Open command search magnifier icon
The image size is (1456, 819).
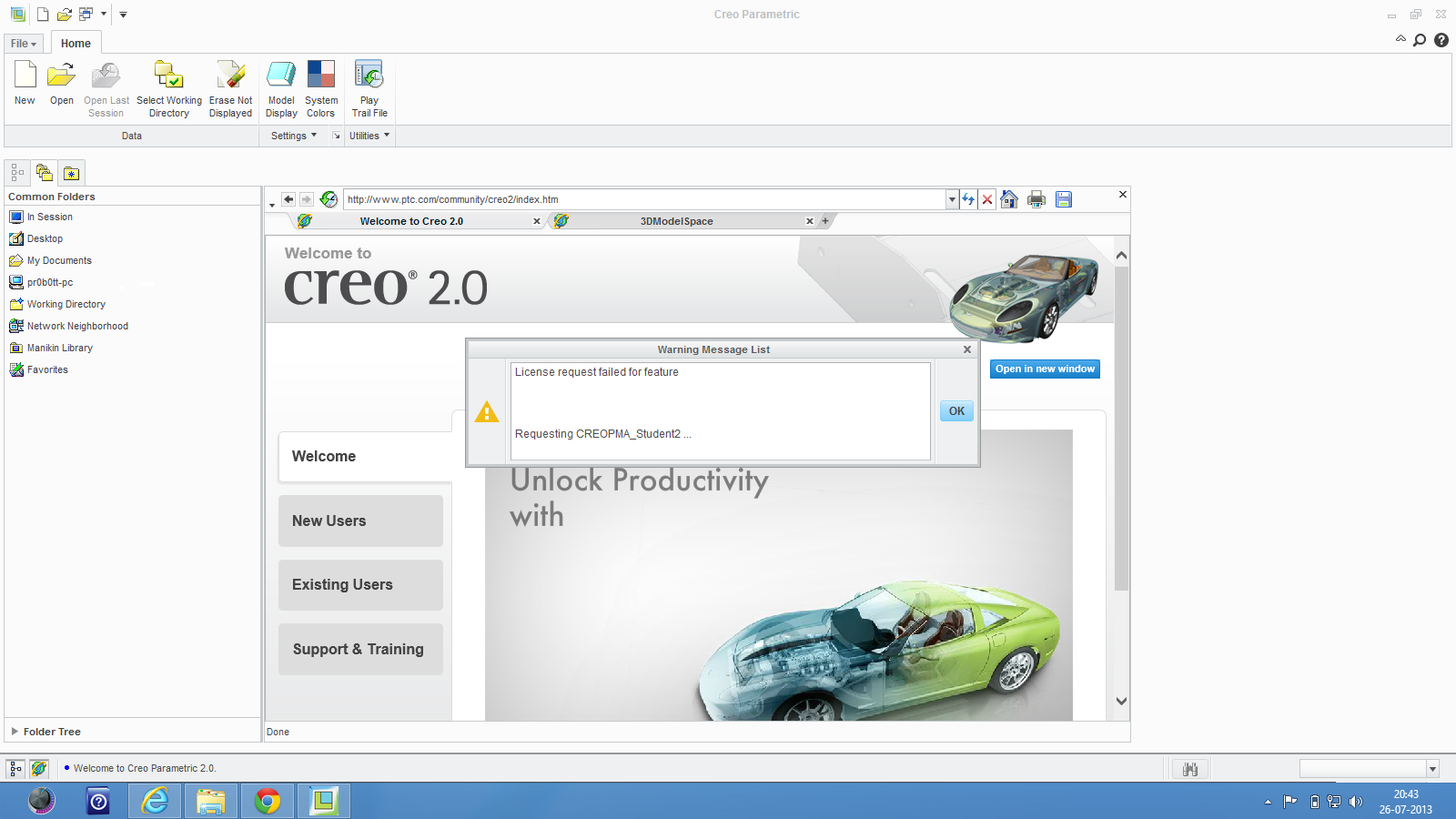[x=1420, y=40]
